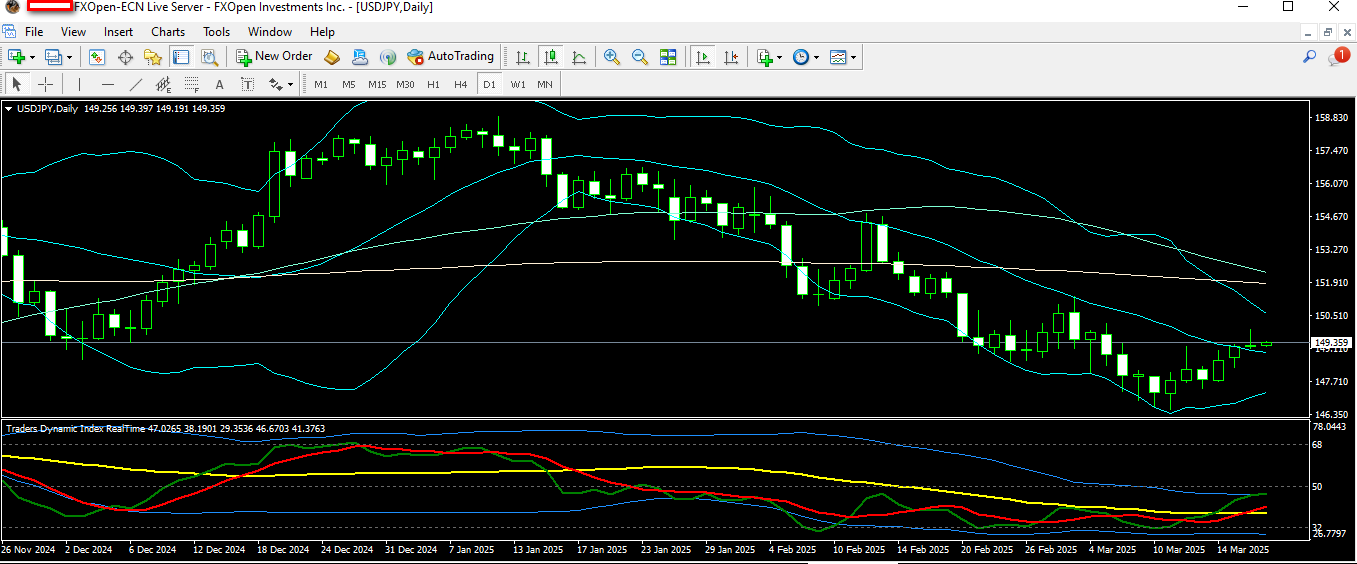
Task: Click the 149.359 current price label
Action: click(1332, 342)
